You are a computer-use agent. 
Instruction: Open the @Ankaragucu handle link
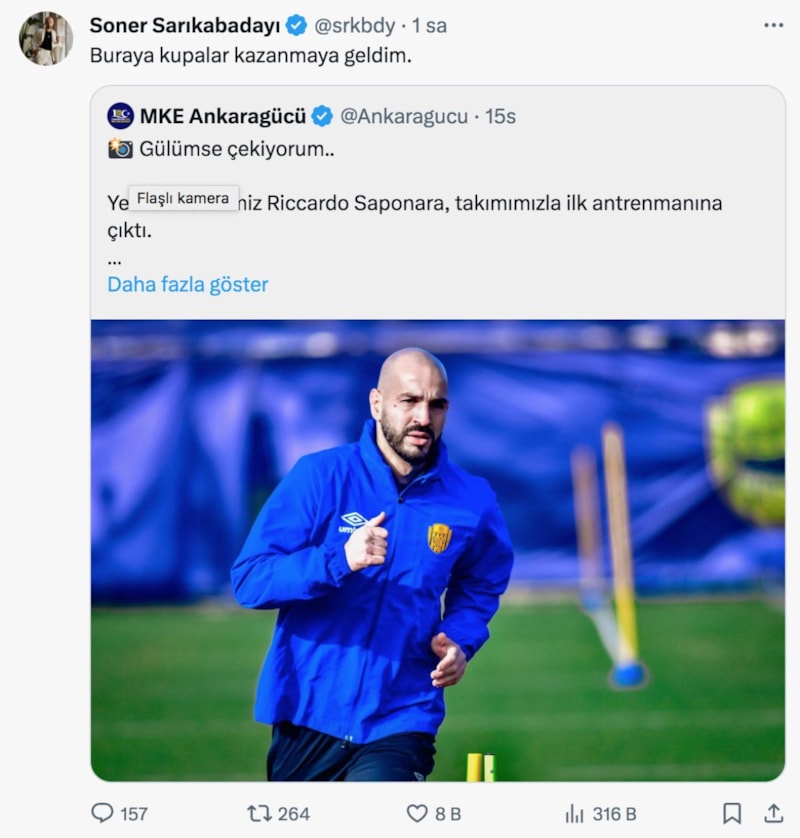pos(404,116)
